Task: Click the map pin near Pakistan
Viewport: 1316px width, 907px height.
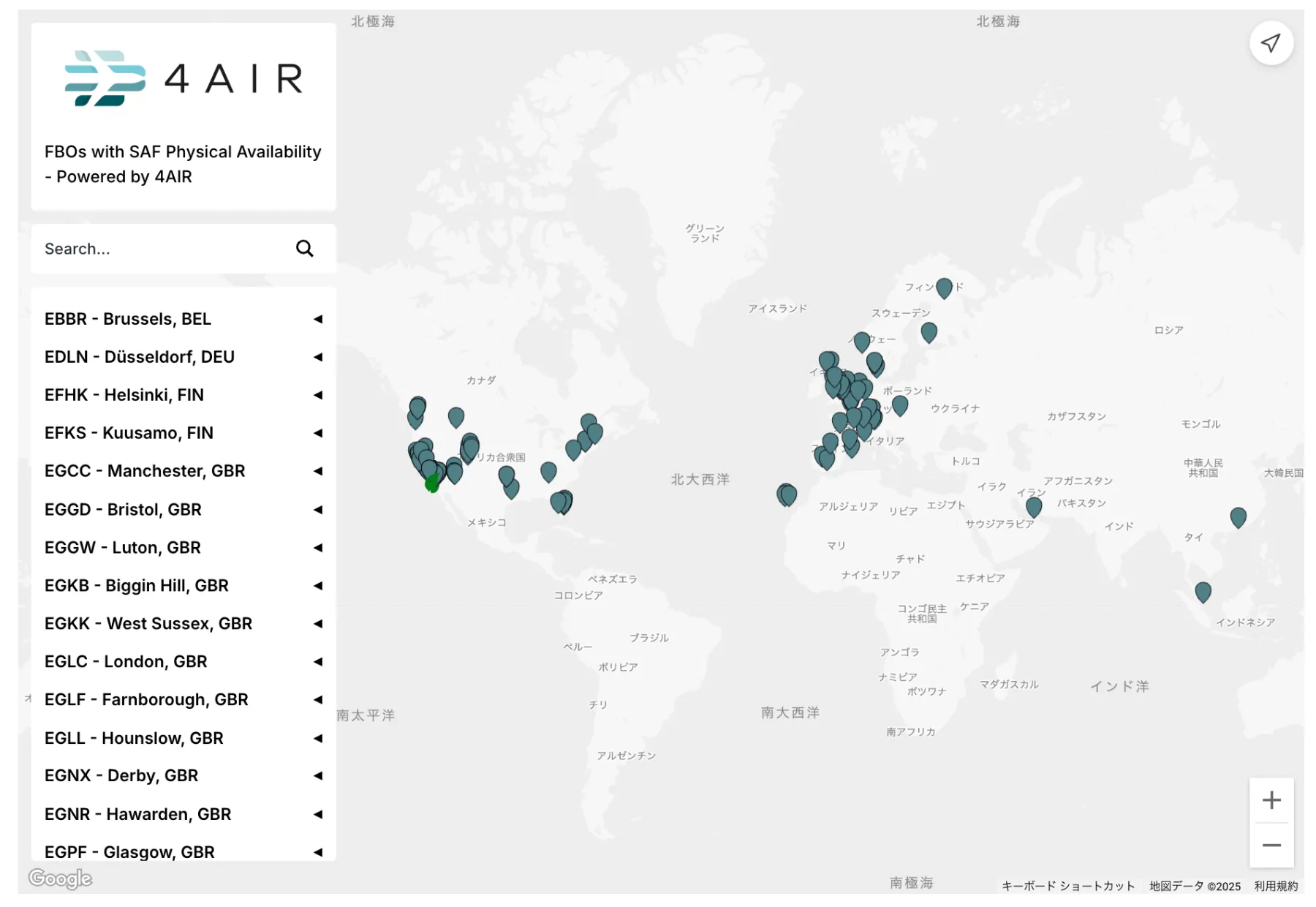Action: pos(1033,506)
